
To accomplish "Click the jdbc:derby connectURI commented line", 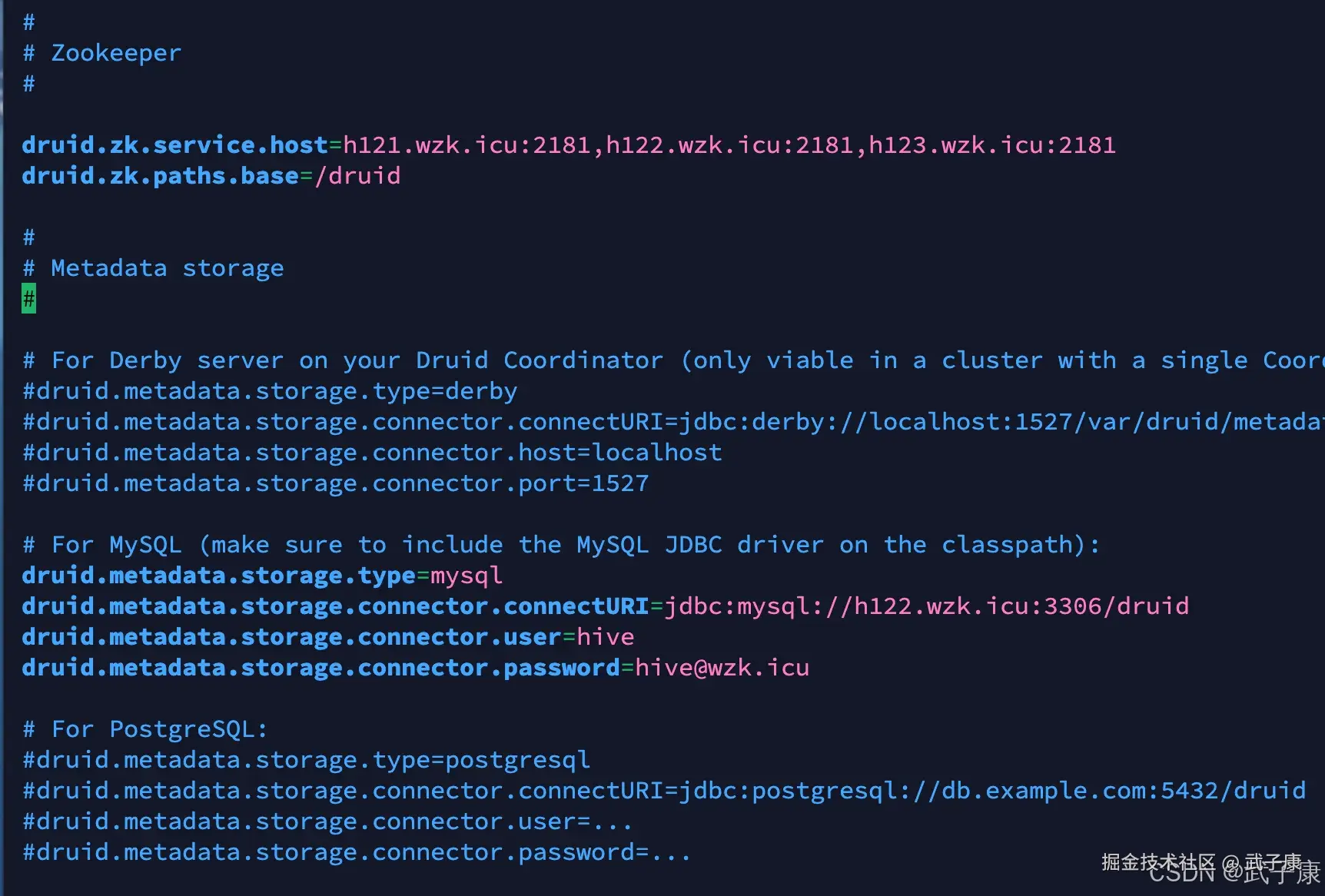I will 669,422.
